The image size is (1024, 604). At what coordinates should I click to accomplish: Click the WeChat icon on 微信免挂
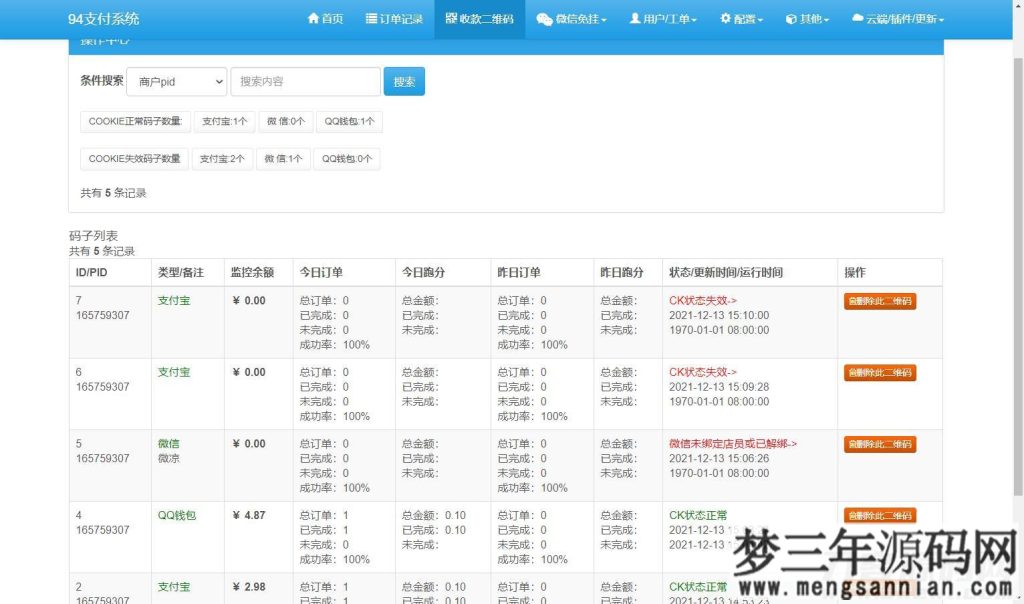coord(543,18)
